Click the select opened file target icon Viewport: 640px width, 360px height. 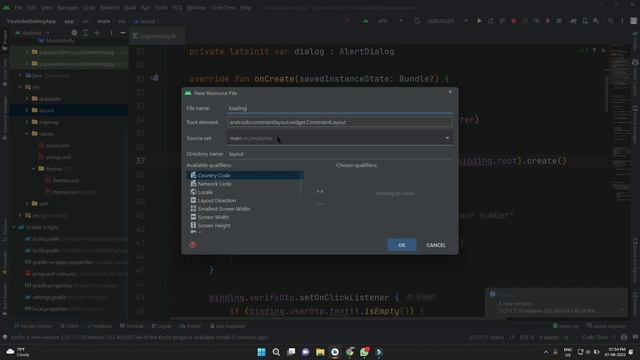coord(74,33)
